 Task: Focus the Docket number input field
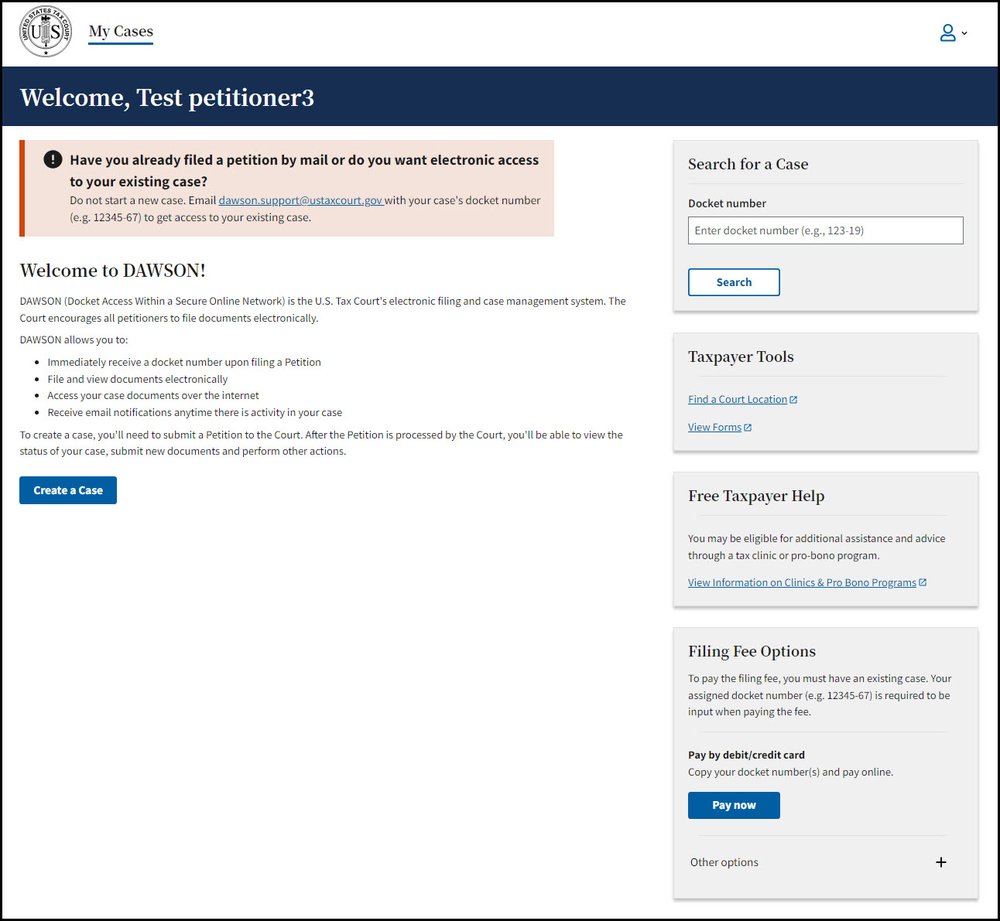825,231
